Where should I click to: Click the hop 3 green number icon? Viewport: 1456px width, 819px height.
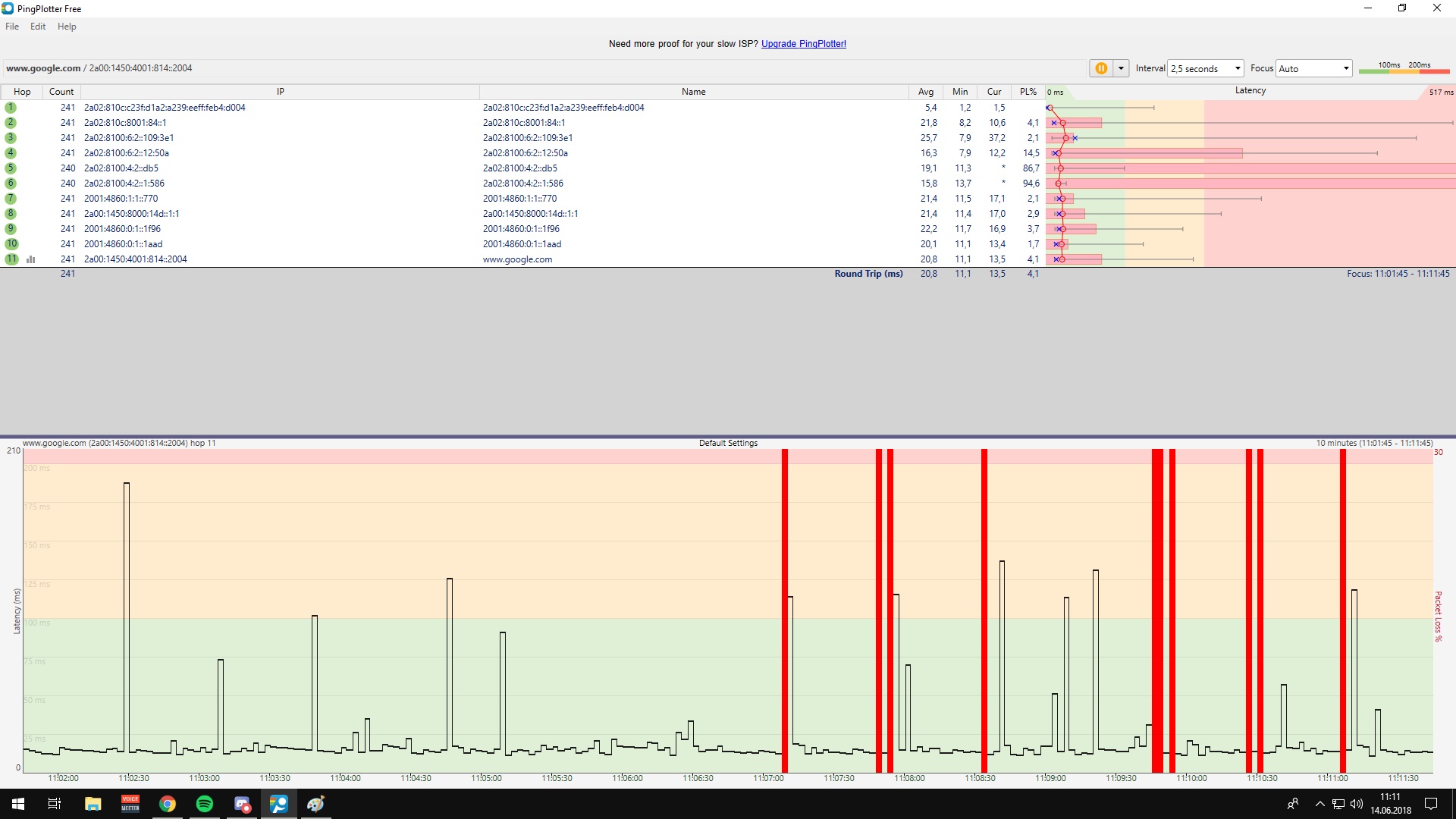pos(11,138)
